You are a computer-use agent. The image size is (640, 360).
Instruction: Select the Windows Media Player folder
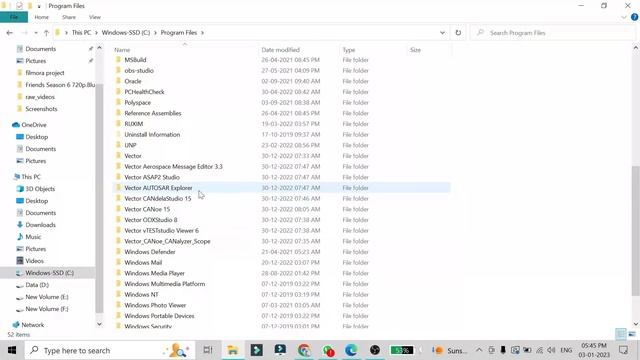click(154, 273)
